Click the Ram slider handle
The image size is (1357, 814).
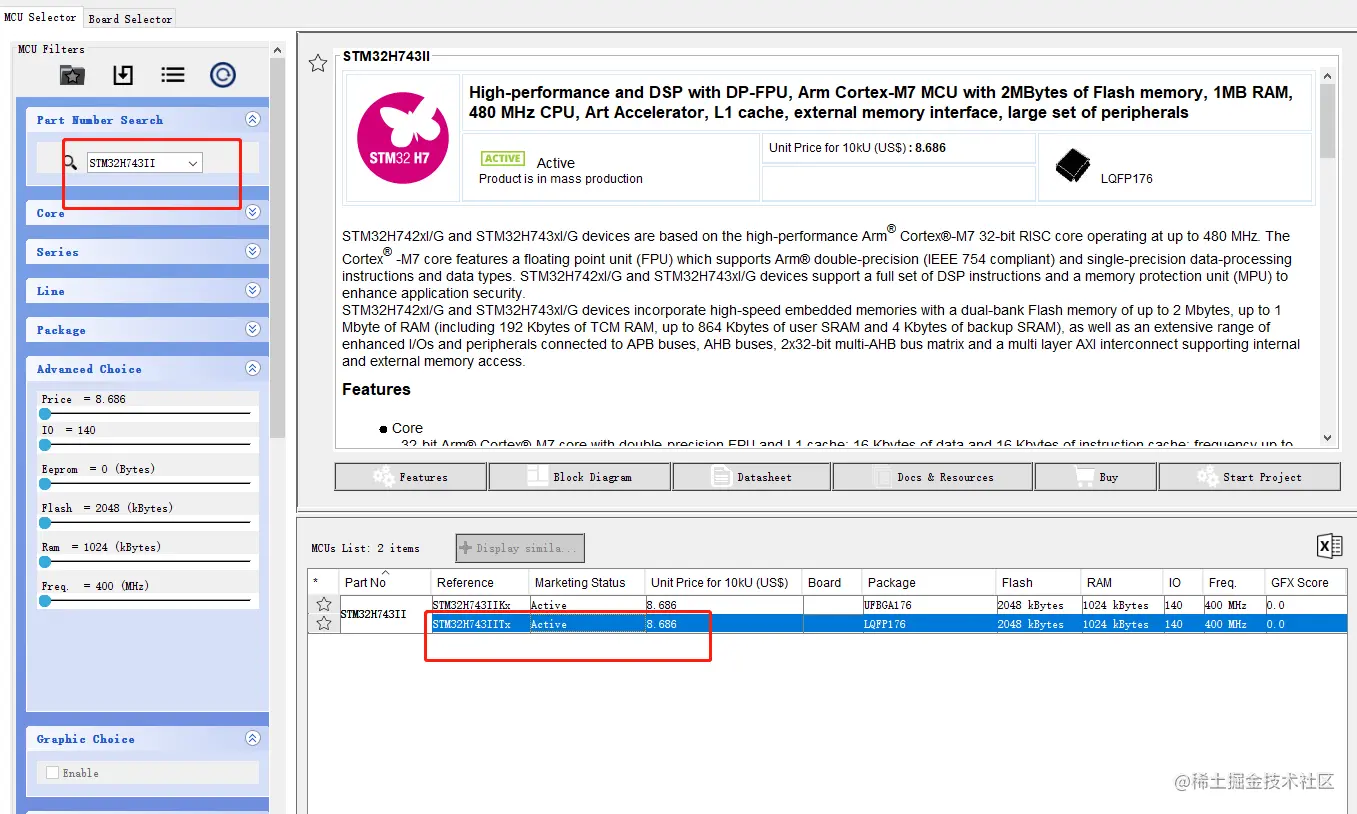[45, 561]
